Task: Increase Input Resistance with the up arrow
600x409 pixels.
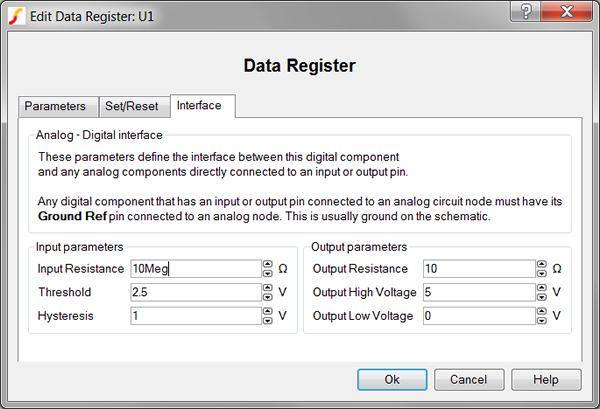Action: (267, 265)
